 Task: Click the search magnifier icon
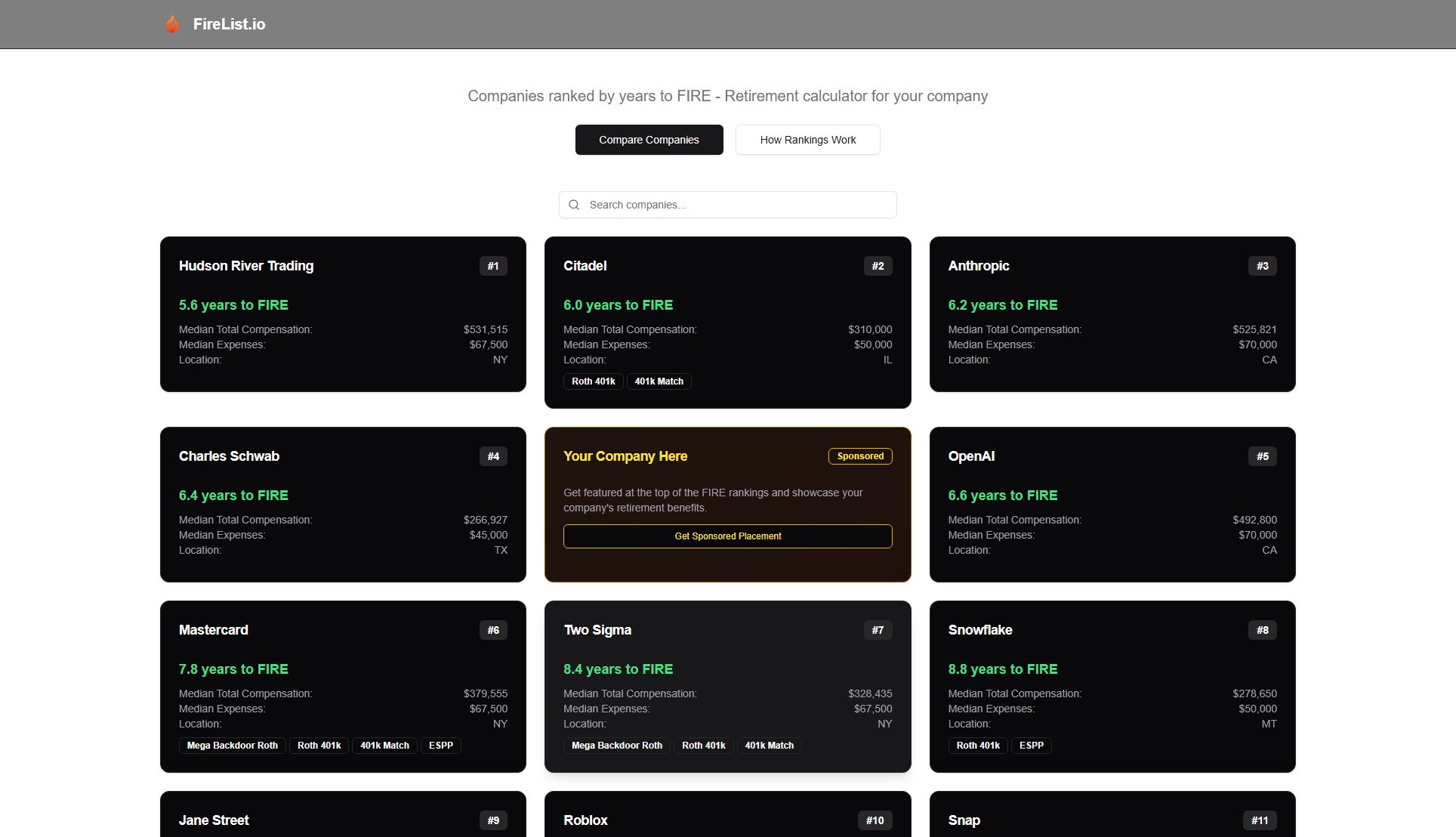574,205
